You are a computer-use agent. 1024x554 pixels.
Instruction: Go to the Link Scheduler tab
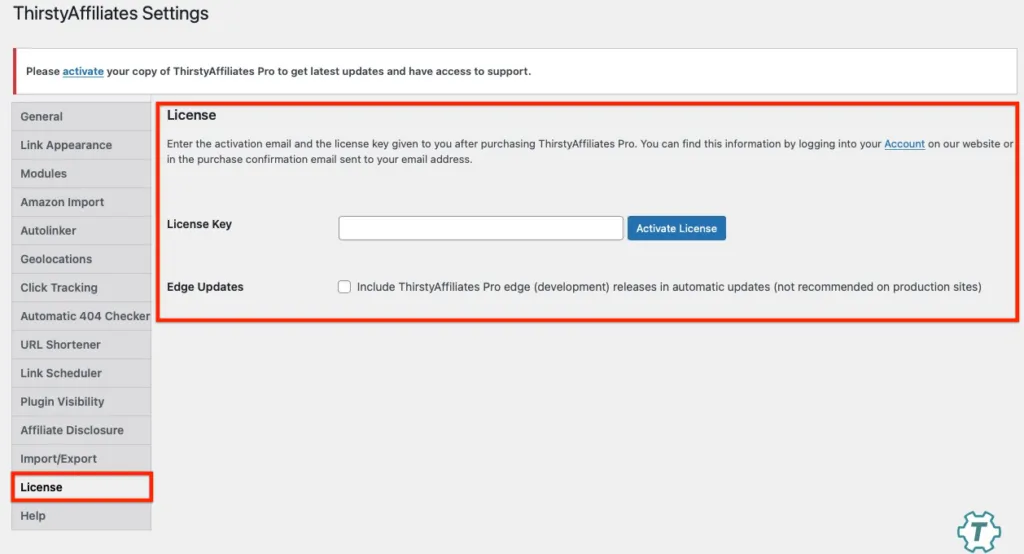pos(61,373)
